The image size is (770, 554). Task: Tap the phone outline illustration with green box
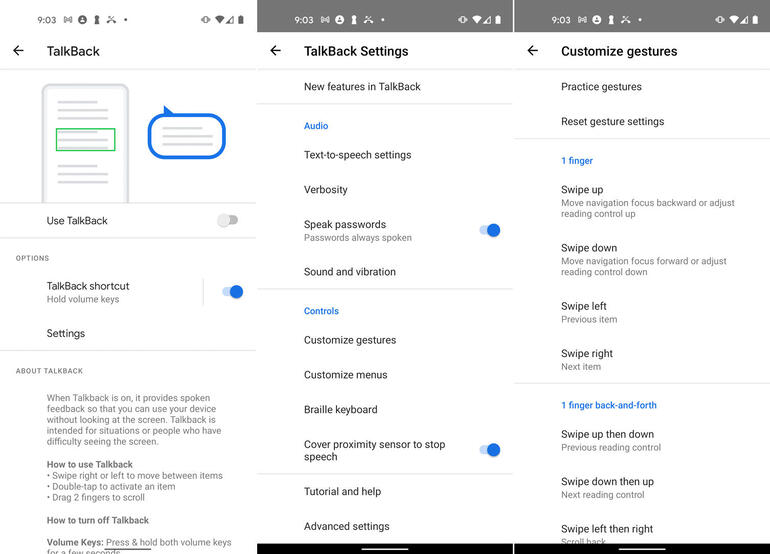85,143
